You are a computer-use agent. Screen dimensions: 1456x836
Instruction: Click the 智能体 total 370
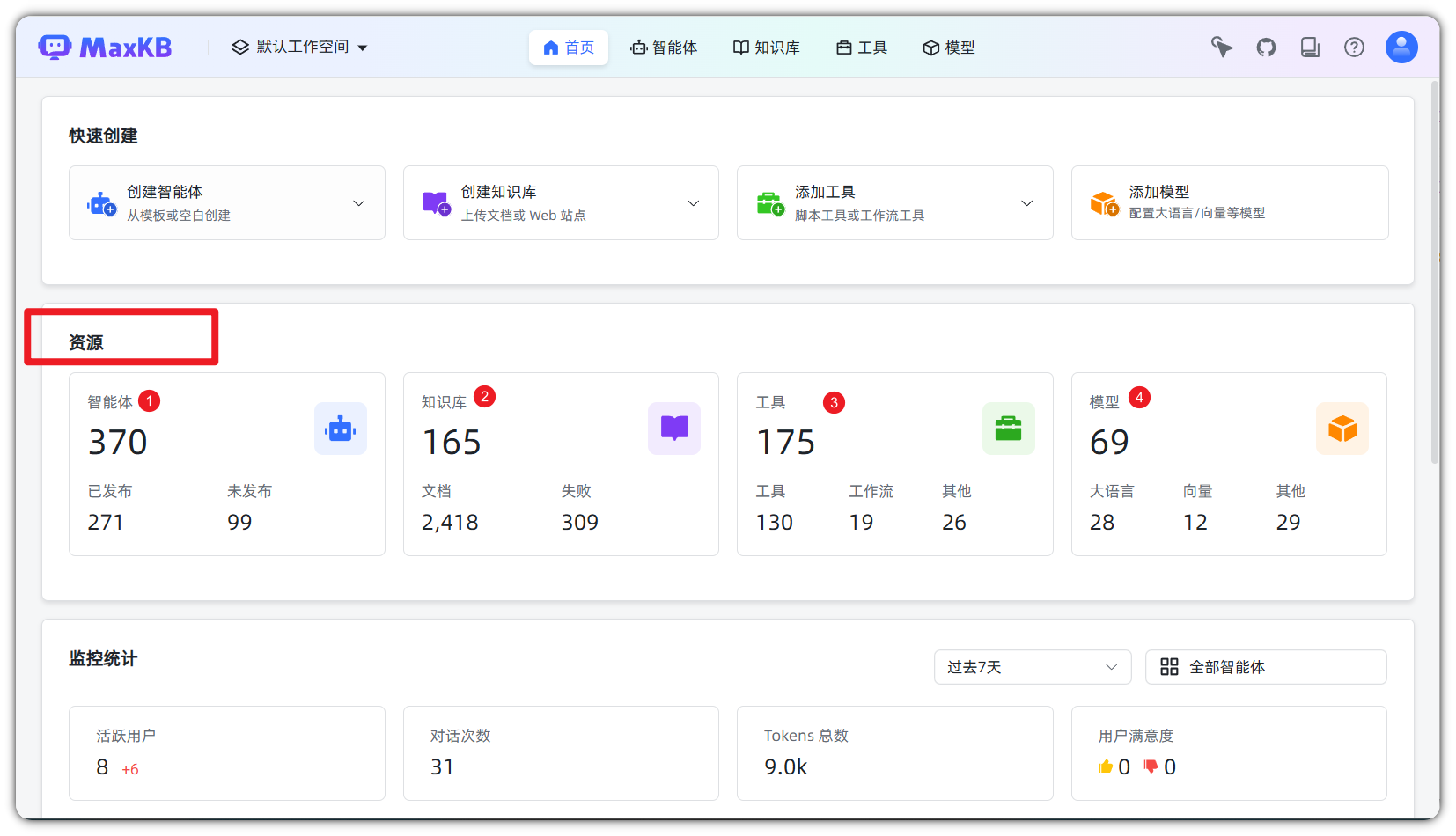(118, 442)
